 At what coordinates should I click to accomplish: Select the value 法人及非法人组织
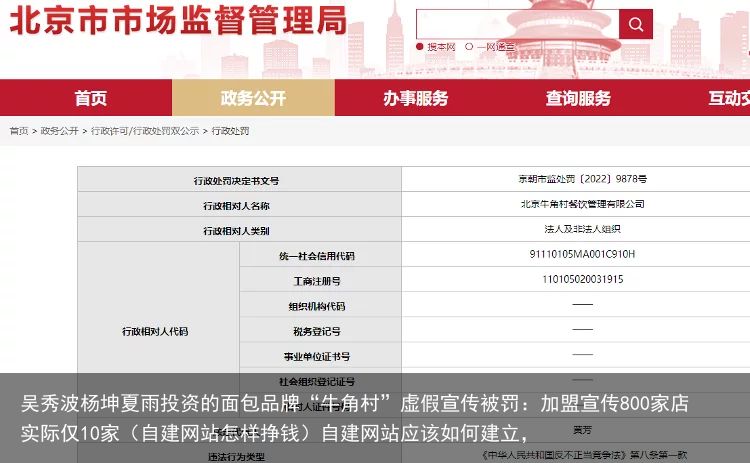[583, 229]
